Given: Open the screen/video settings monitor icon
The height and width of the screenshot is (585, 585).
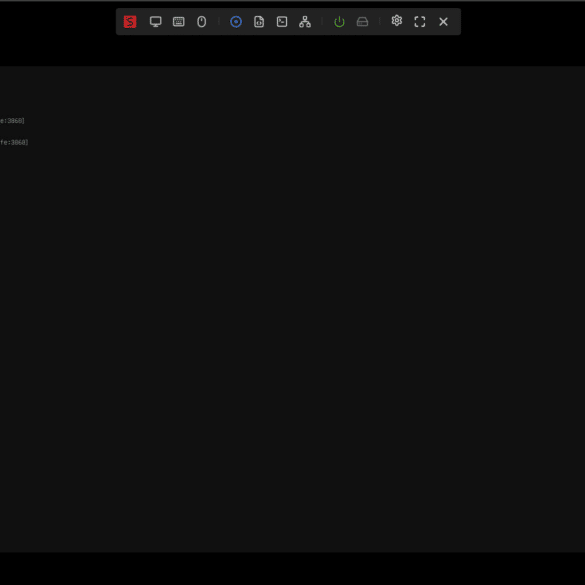Looking at the screenshot, I should click(x=156, y=22).
